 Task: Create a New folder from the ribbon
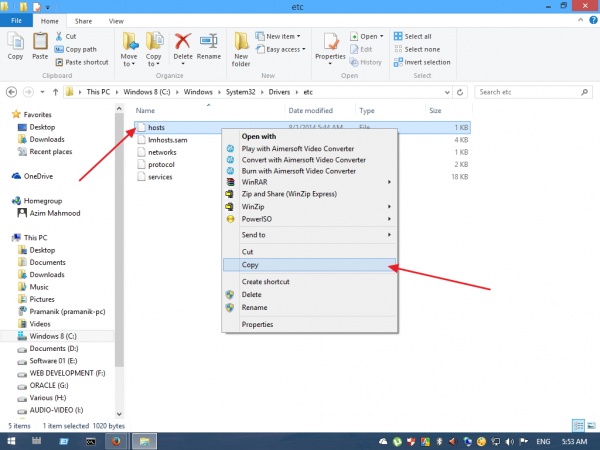pos(241,49)
